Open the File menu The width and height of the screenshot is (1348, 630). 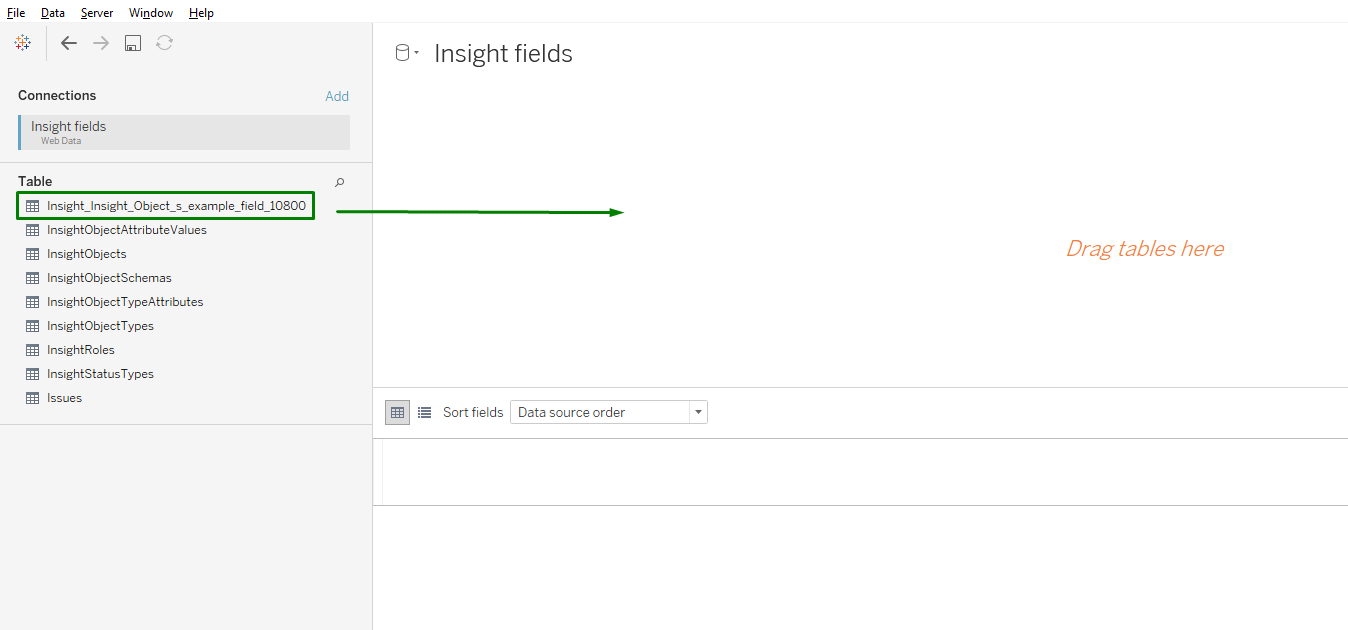pos(16,13)
